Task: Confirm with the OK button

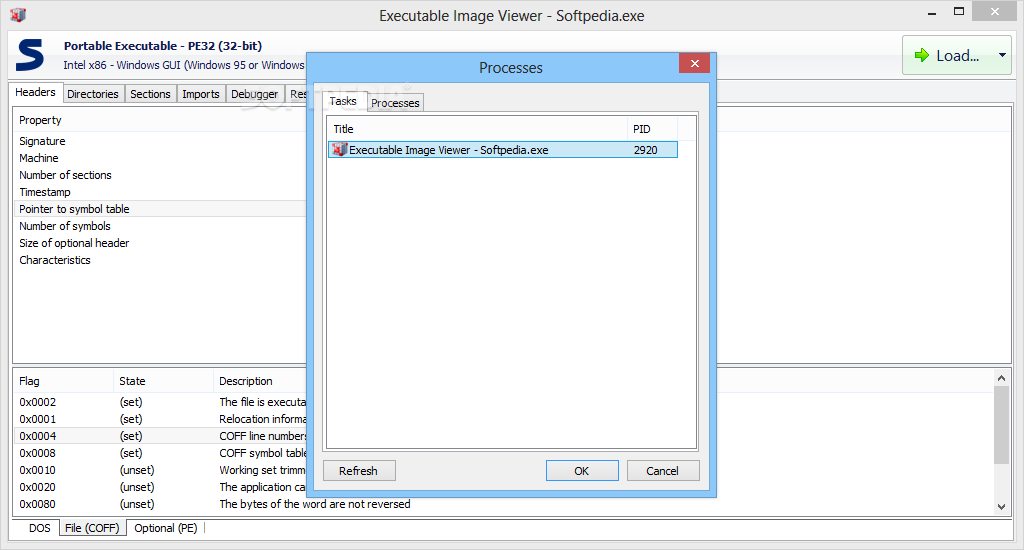Action: click(582, 471)
